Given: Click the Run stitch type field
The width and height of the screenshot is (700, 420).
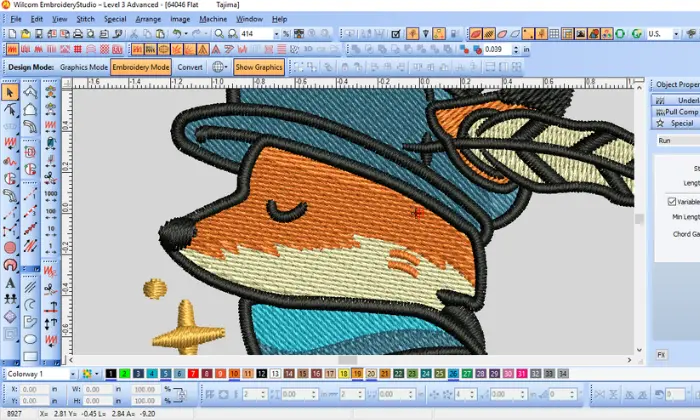Looking at the screenshot, I should 678,141.
